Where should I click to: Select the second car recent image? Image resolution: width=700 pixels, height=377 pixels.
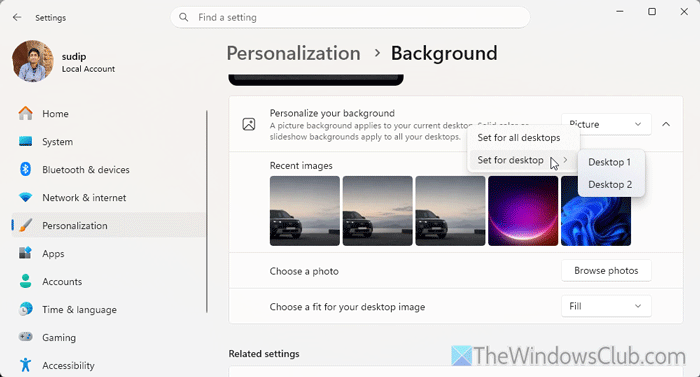pyautogui.click(x=377, y=211)
